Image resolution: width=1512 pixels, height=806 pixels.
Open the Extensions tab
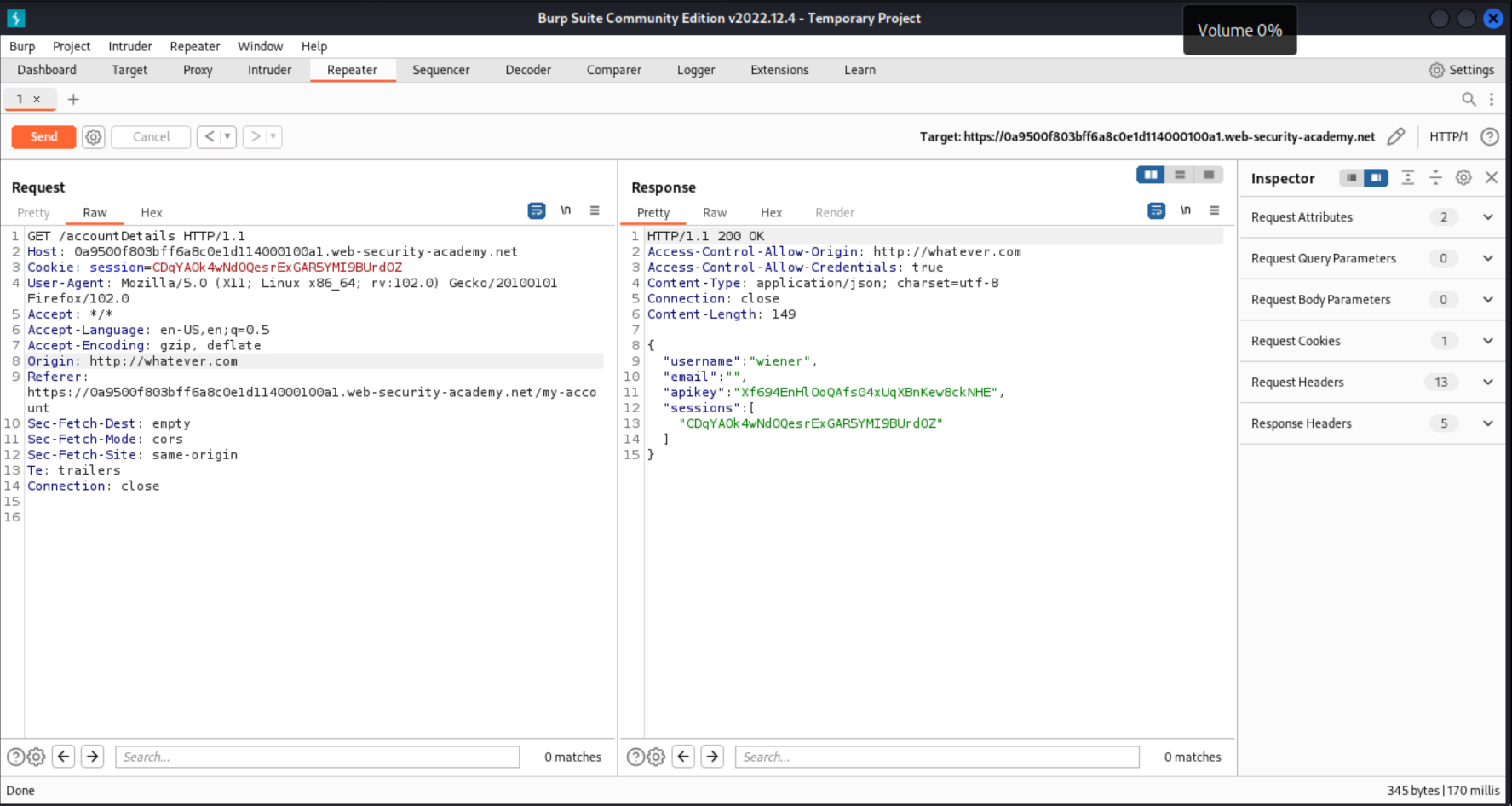click(779, 70)
